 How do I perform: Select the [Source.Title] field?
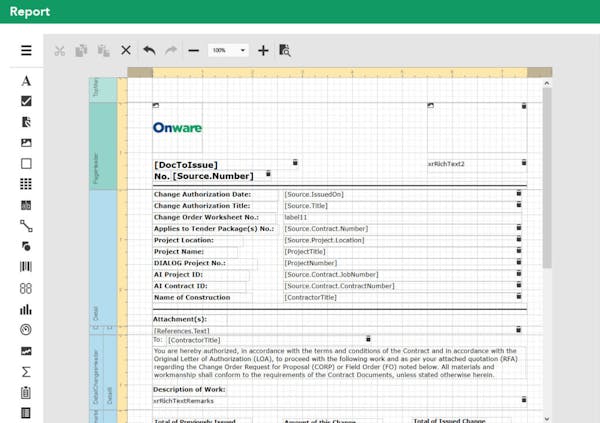pos(402,206)
